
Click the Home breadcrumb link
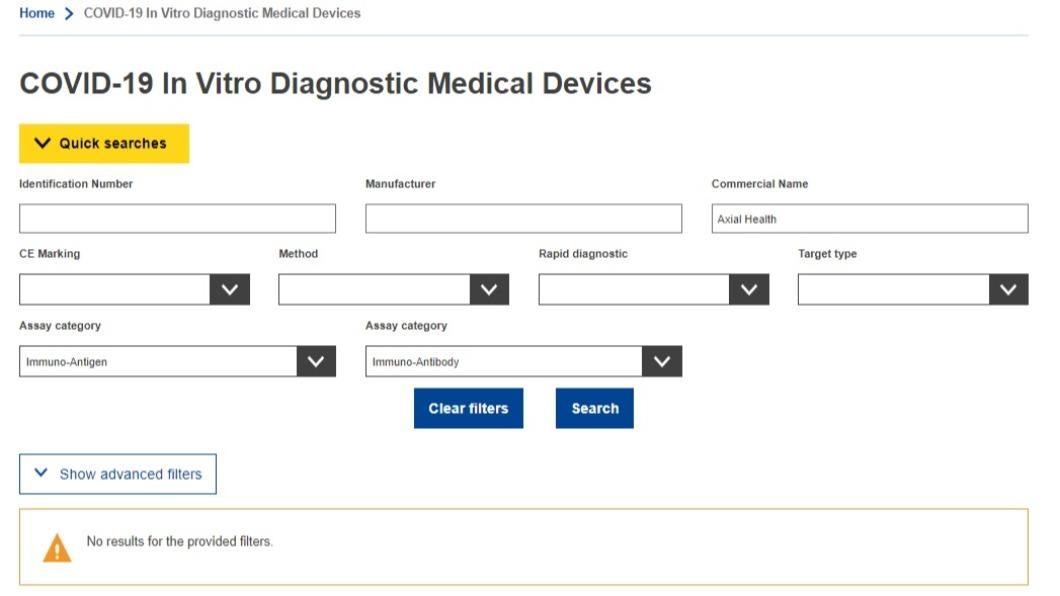coord(37,13)
